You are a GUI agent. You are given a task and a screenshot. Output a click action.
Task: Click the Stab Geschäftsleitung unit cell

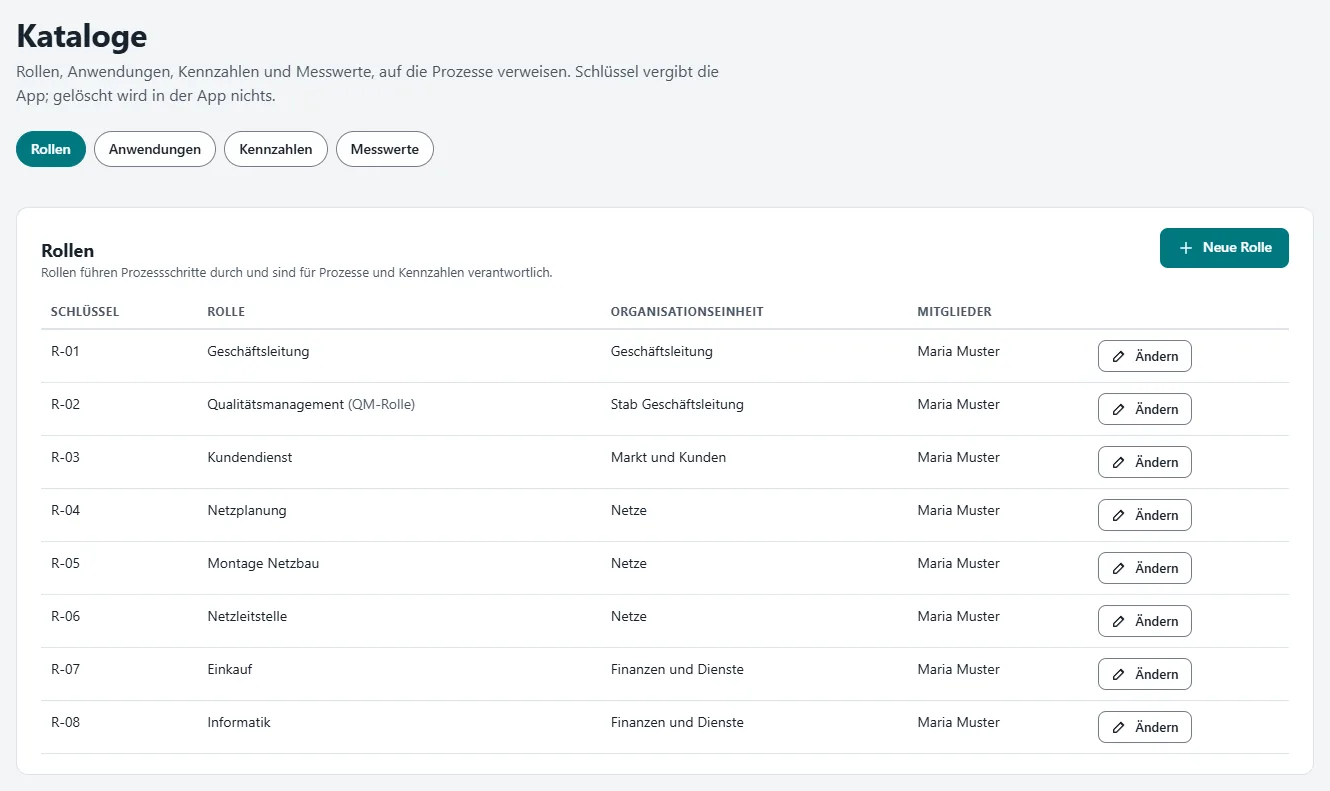(x=677, y=404)
